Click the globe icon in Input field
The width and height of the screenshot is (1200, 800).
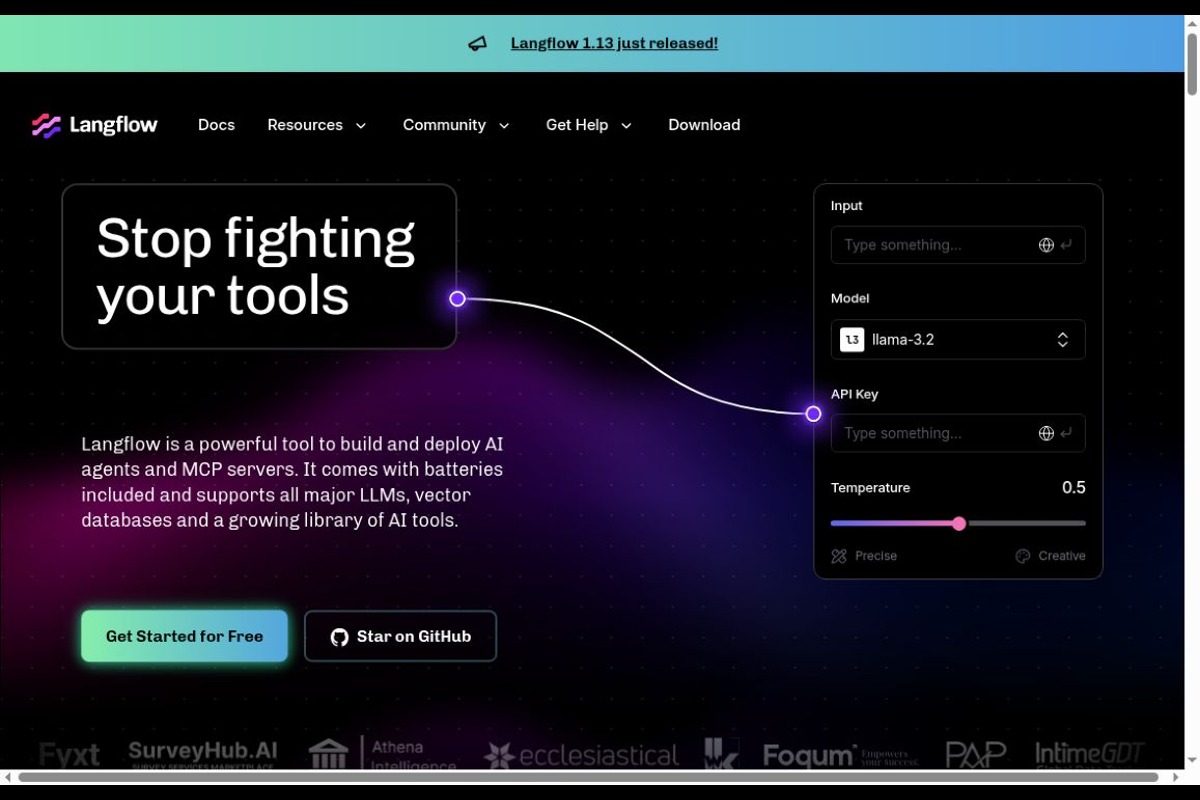(x=1046, y=245)
